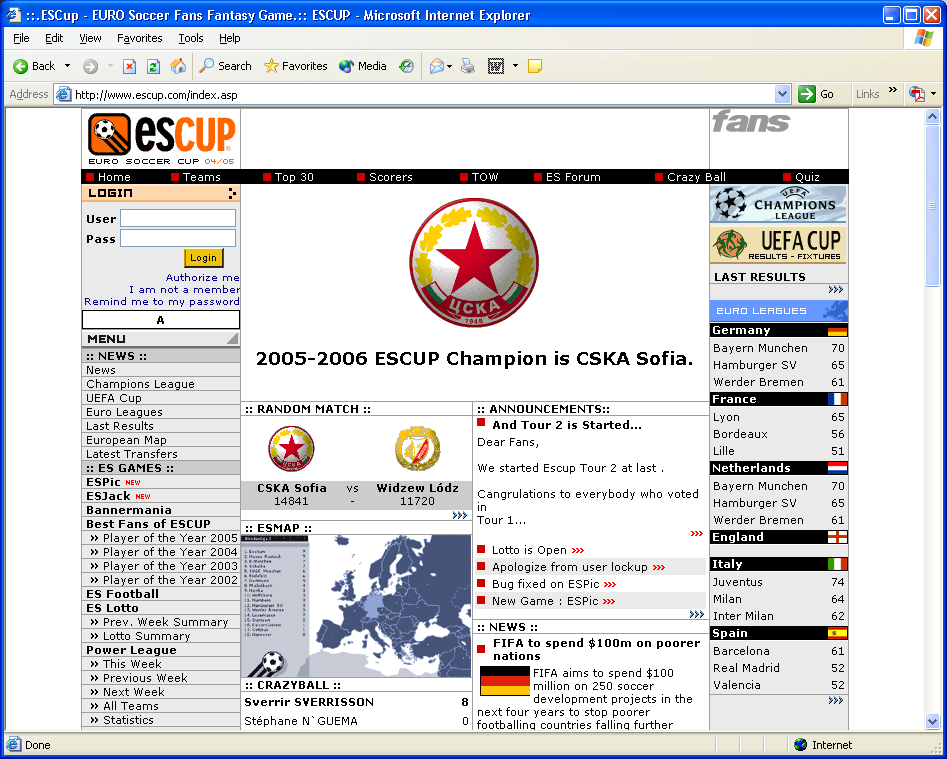Refresh the page using the toolbar icon
The width and height of the screenshot is (947, 759).
tap(153, 66)
